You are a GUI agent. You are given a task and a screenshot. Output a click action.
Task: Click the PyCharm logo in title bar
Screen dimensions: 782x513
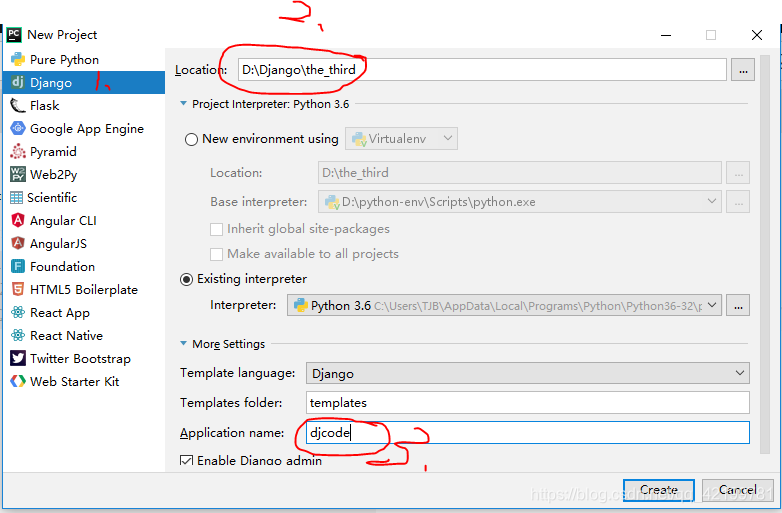[14, 34]
